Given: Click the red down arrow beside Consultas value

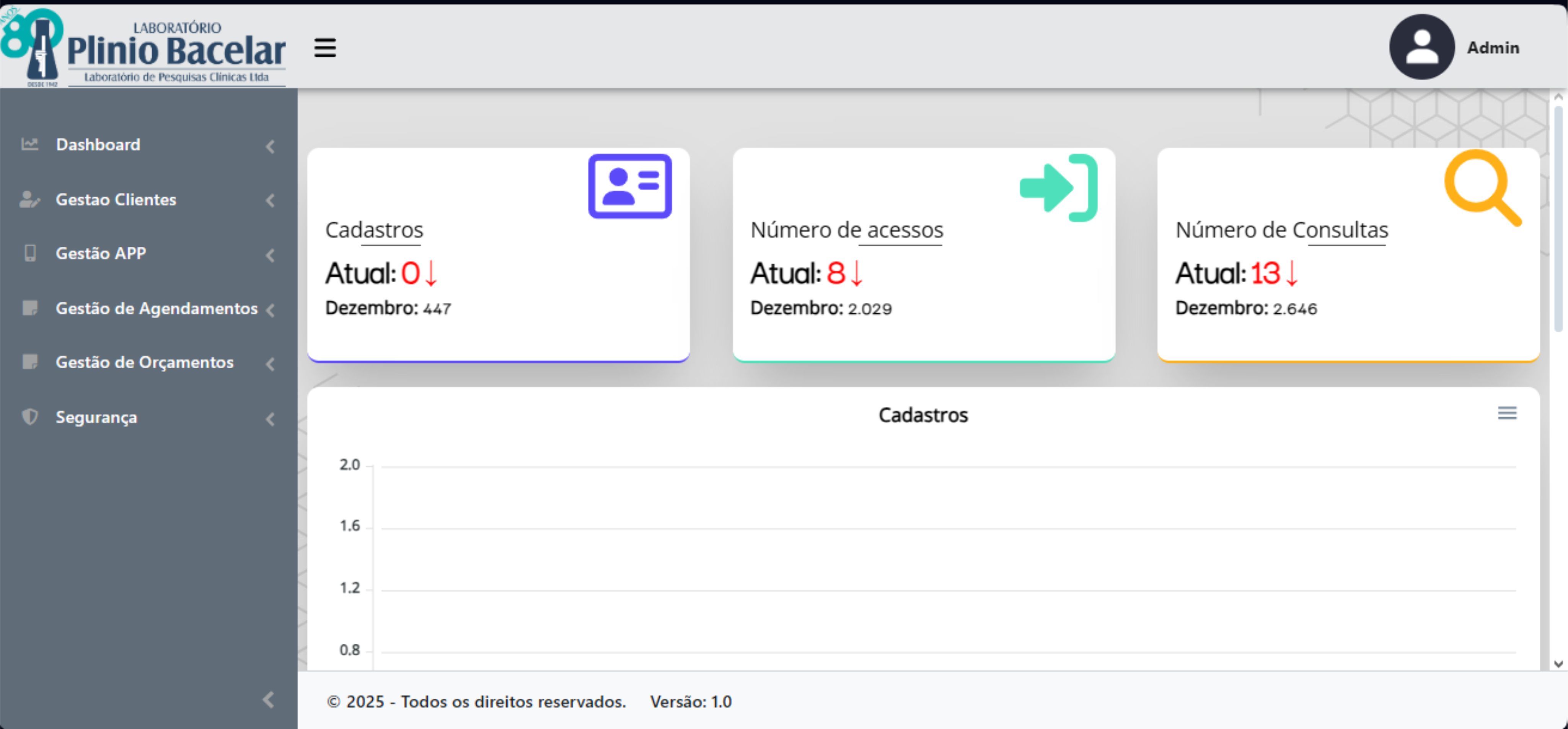Looking at the screenshot, I should pyautogui.click(x=1292, y=273).
